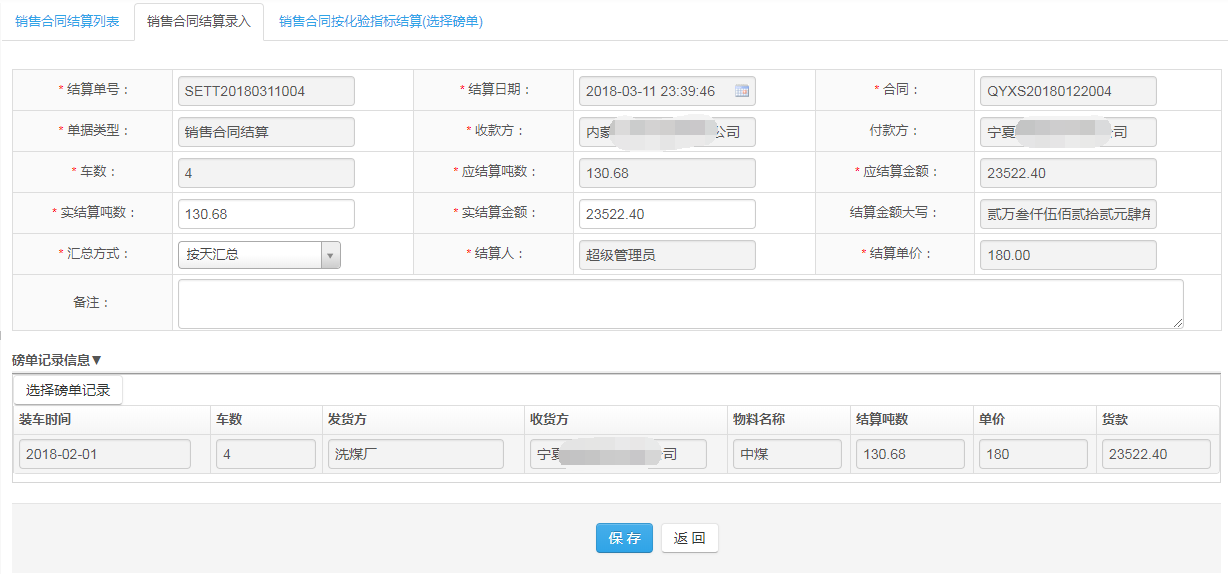Screen dimensions: 1228x574
Task: Open the calendar picker for 结算日期
Action: click(742, 91)
